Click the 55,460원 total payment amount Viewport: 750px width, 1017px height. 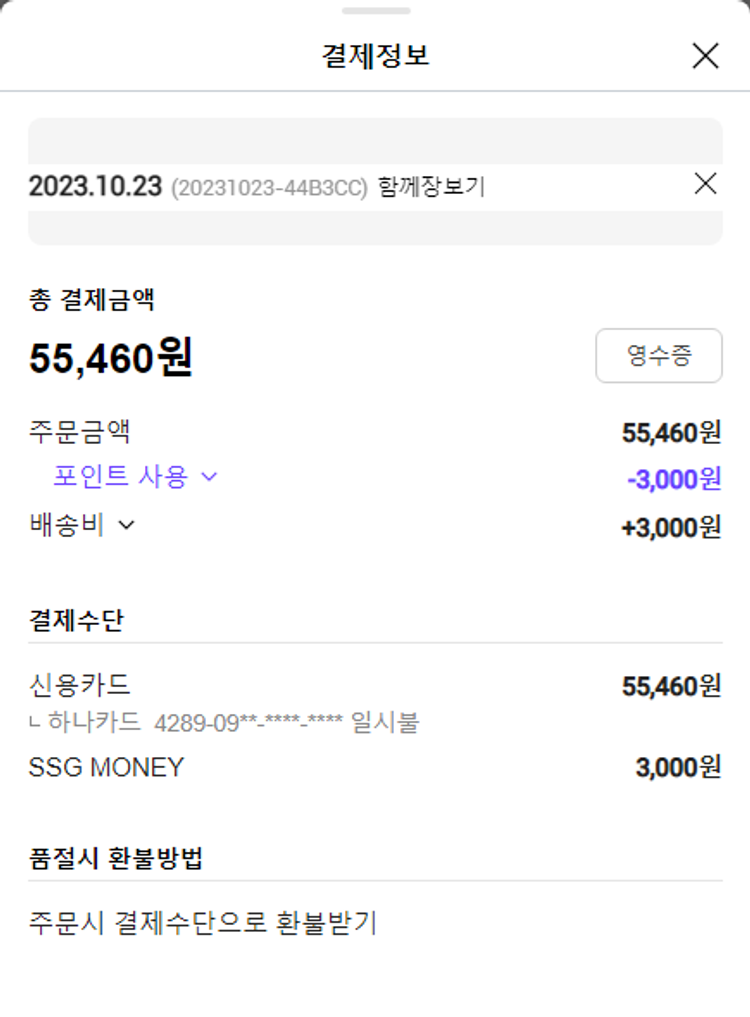[111, 357]
